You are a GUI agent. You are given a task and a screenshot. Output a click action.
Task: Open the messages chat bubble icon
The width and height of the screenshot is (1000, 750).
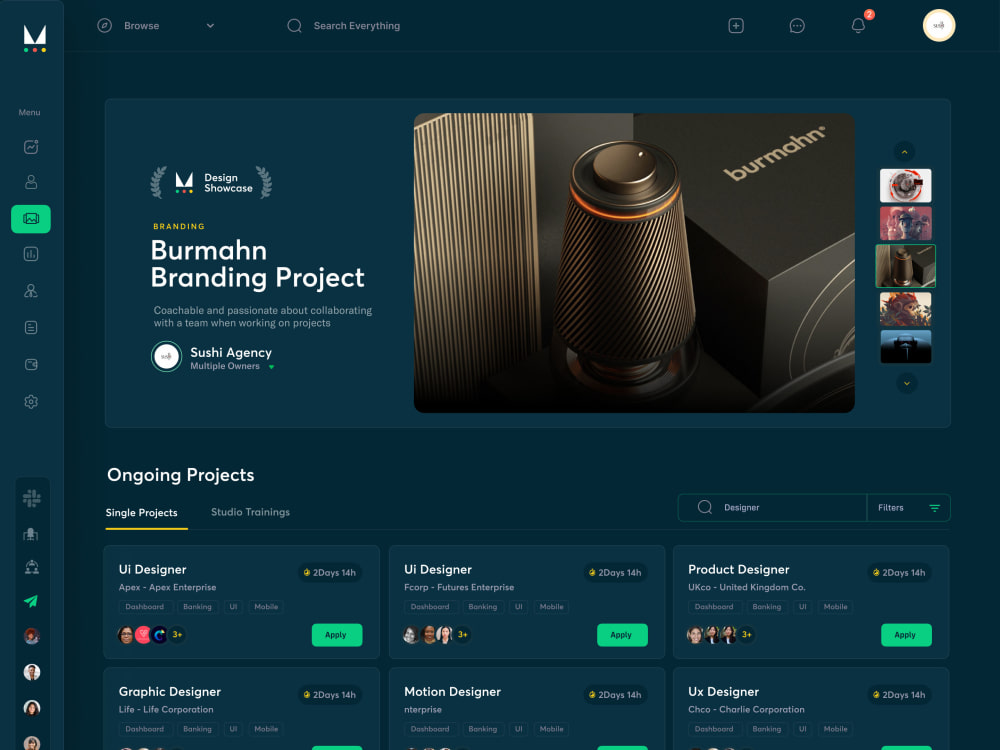[797, 25]
